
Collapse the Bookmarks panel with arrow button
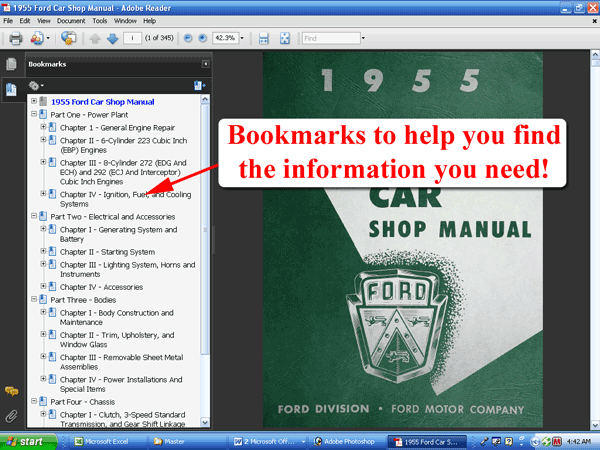[205, 64]
